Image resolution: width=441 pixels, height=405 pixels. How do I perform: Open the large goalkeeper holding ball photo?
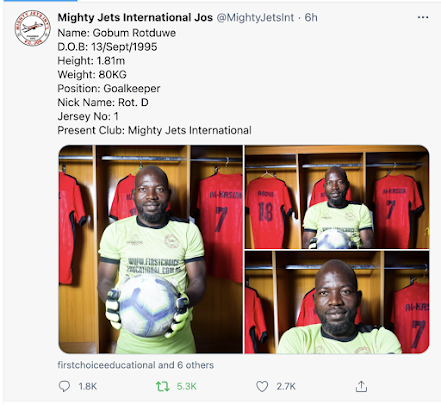[x=151, y=249]
